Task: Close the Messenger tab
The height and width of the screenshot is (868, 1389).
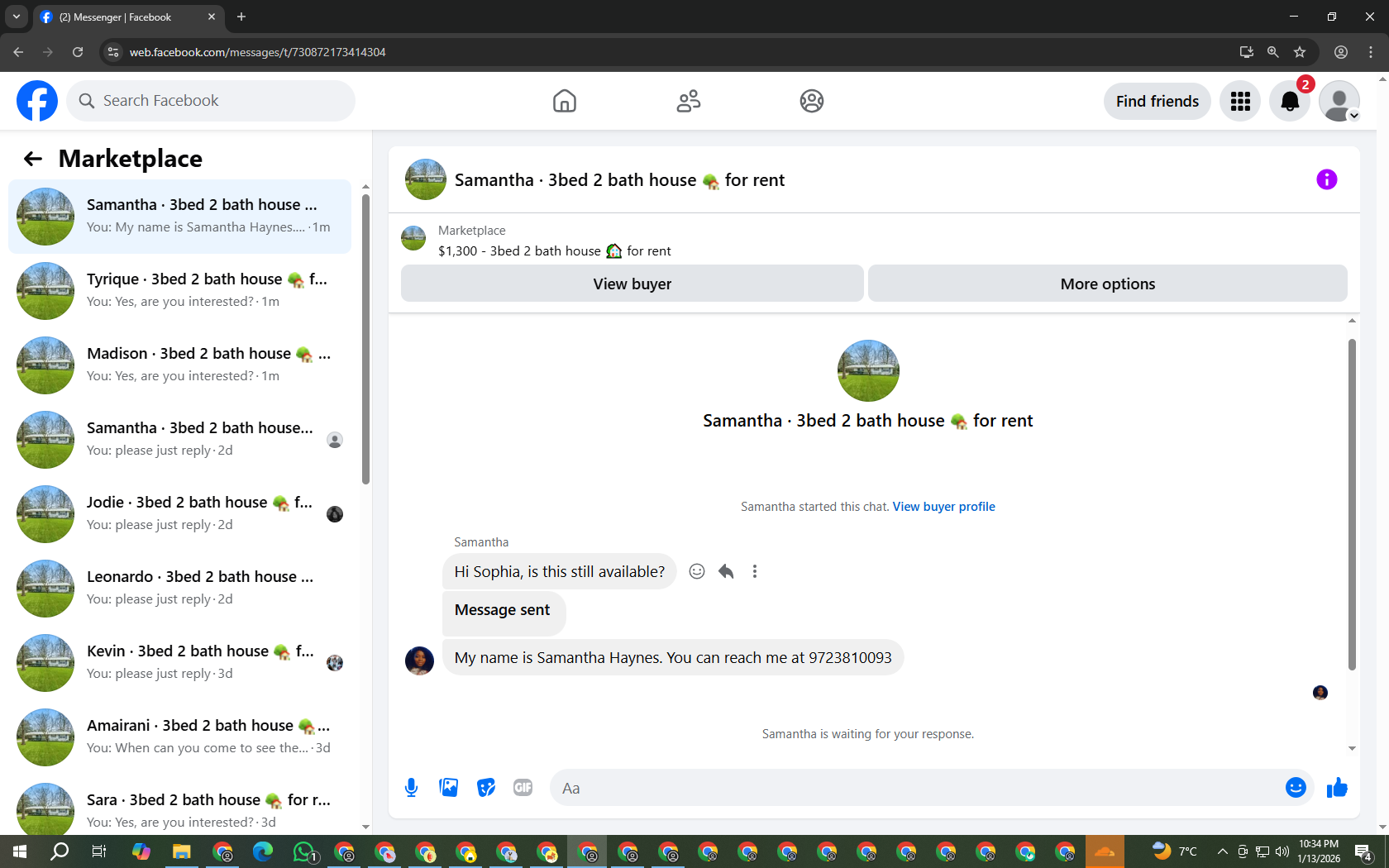Action: pos(212,17)
